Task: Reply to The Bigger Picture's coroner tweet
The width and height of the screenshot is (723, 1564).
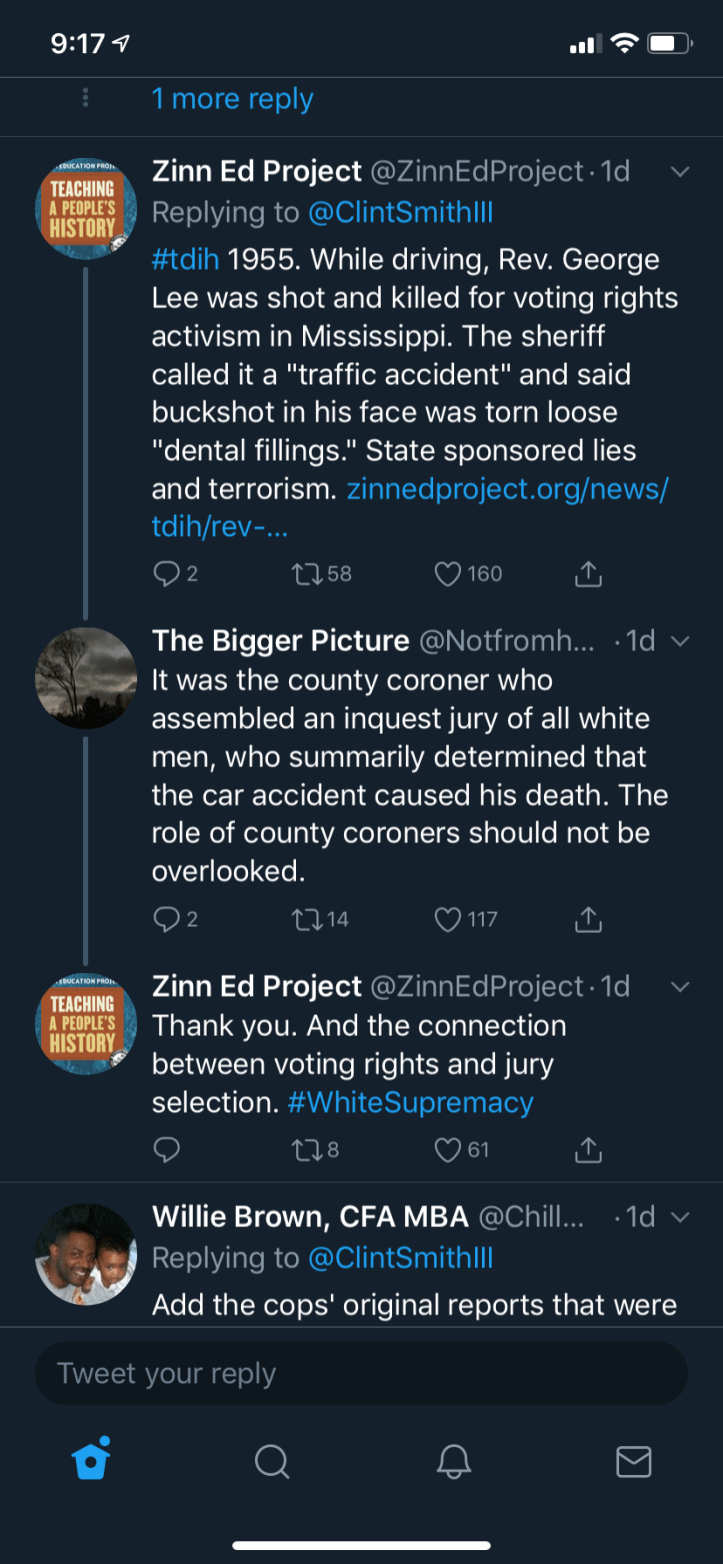Action: [165, 919]
